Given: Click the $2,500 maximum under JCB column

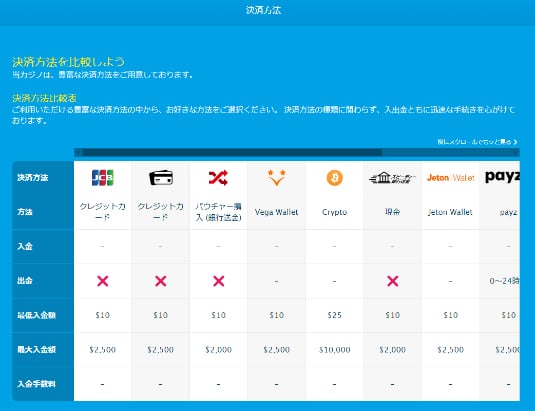Looking at the screenshot, I should [x=103, y=350].
